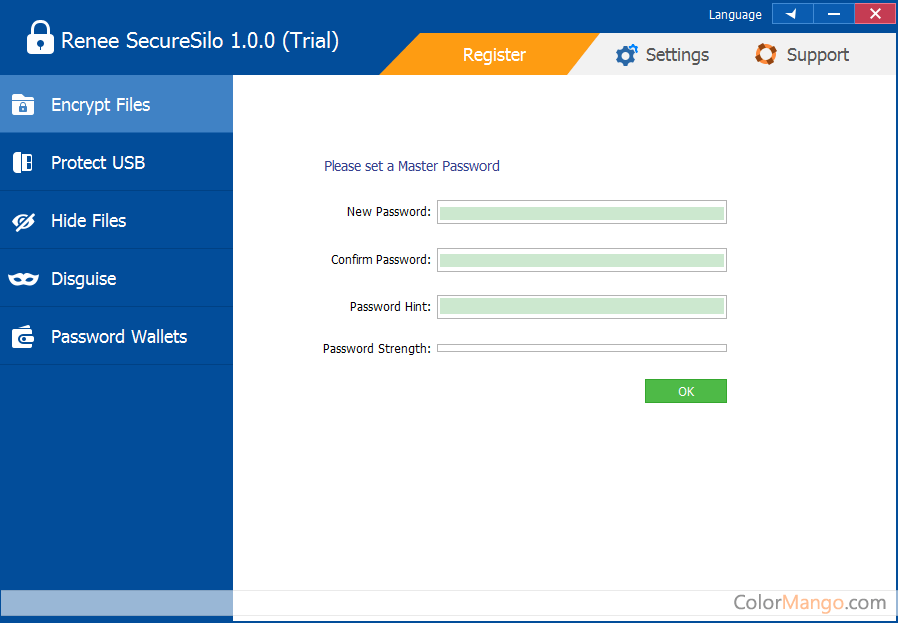The width and height of the screenshot is (898, 623).
Task: Click the 'New Password:' label
Action: click(388, 212)
